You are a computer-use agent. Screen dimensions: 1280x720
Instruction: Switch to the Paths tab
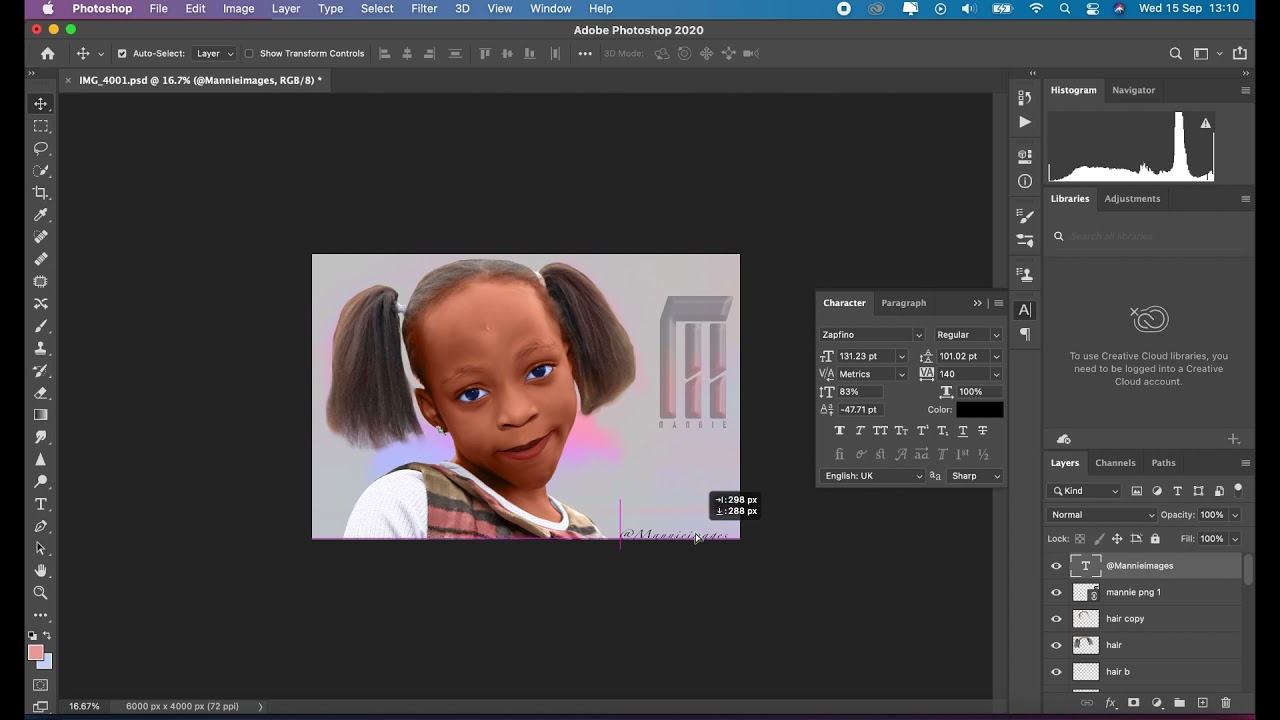coord(1163,463)
